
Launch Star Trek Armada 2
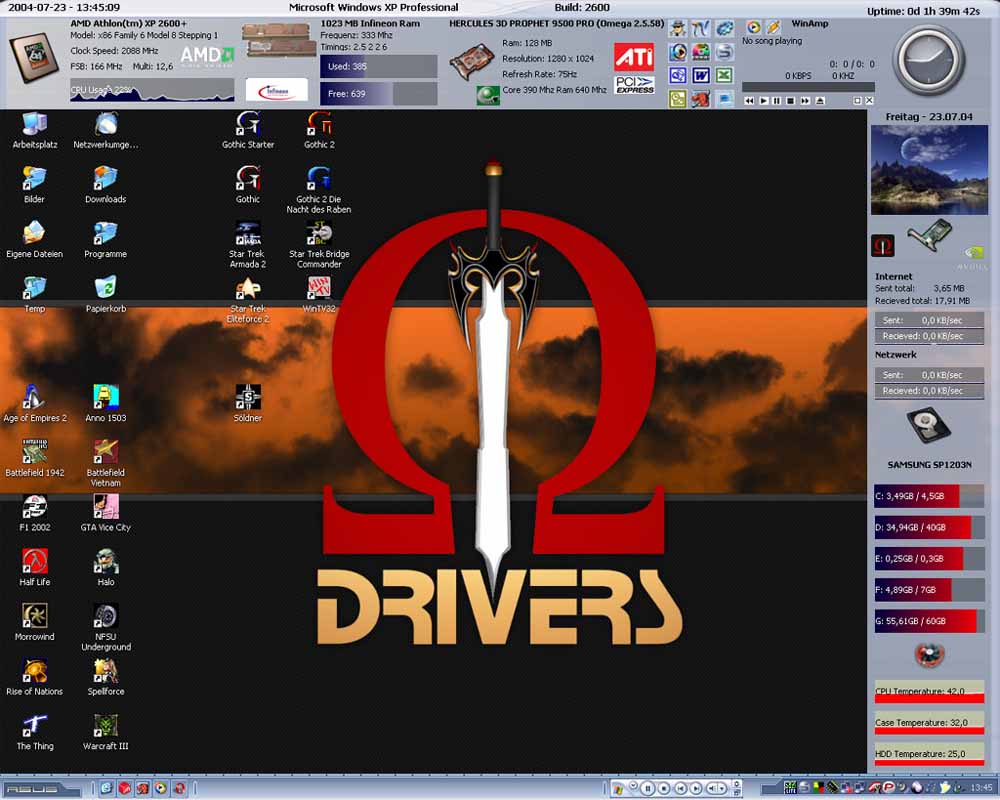(x=247, y=244)
